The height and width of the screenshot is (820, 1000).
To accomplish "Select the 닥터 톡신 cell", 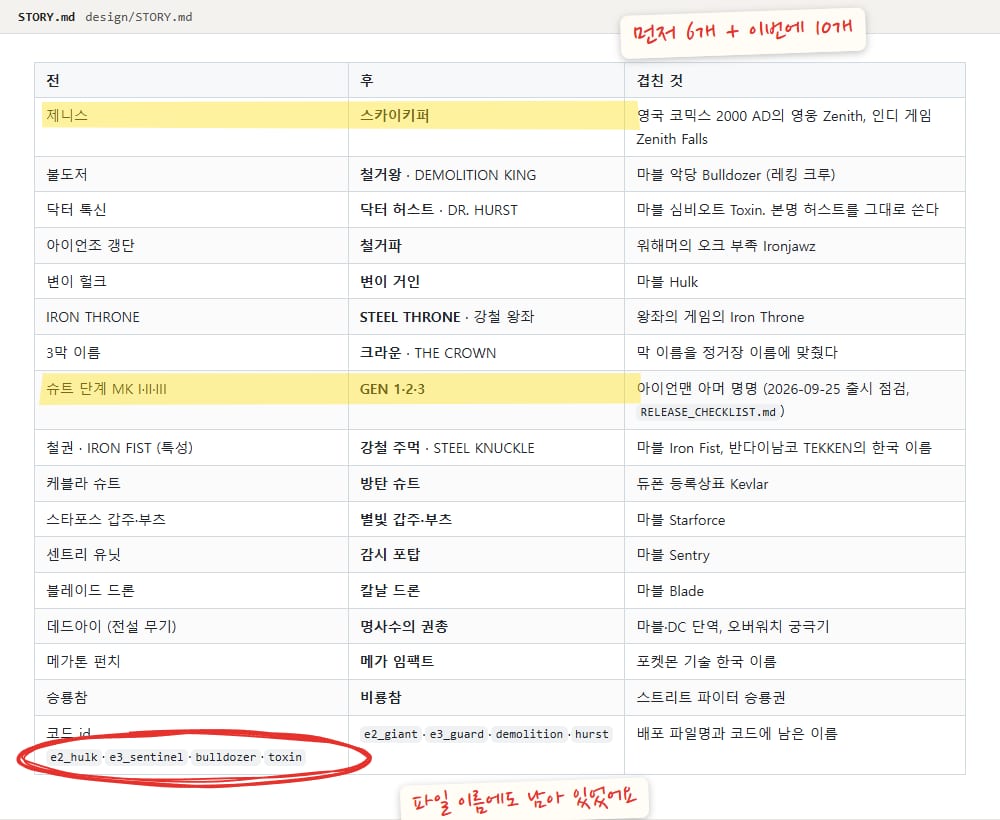I will pos(191,209).
